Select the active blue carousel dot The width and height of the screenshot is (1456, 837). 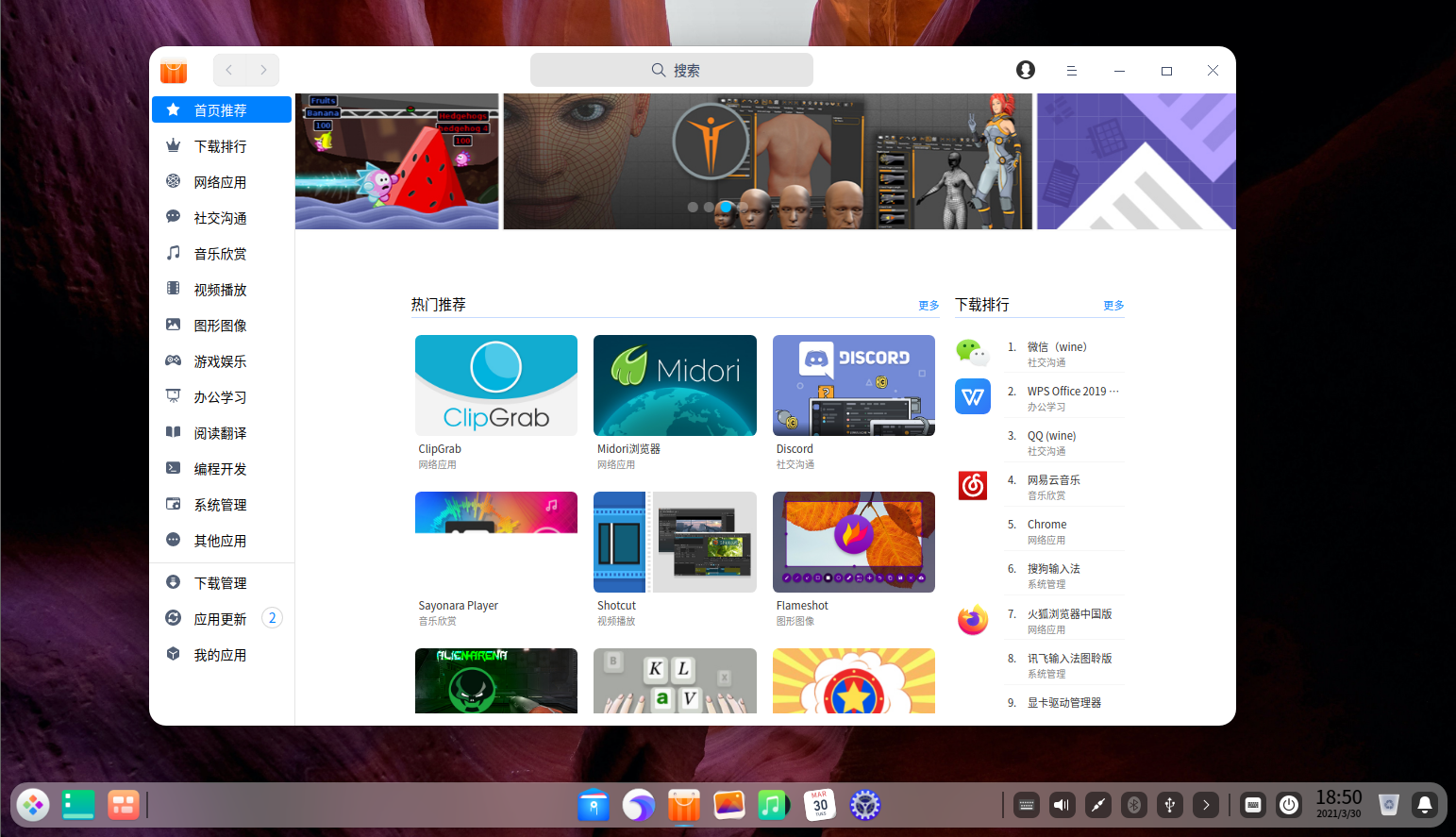tap(725, 207)
